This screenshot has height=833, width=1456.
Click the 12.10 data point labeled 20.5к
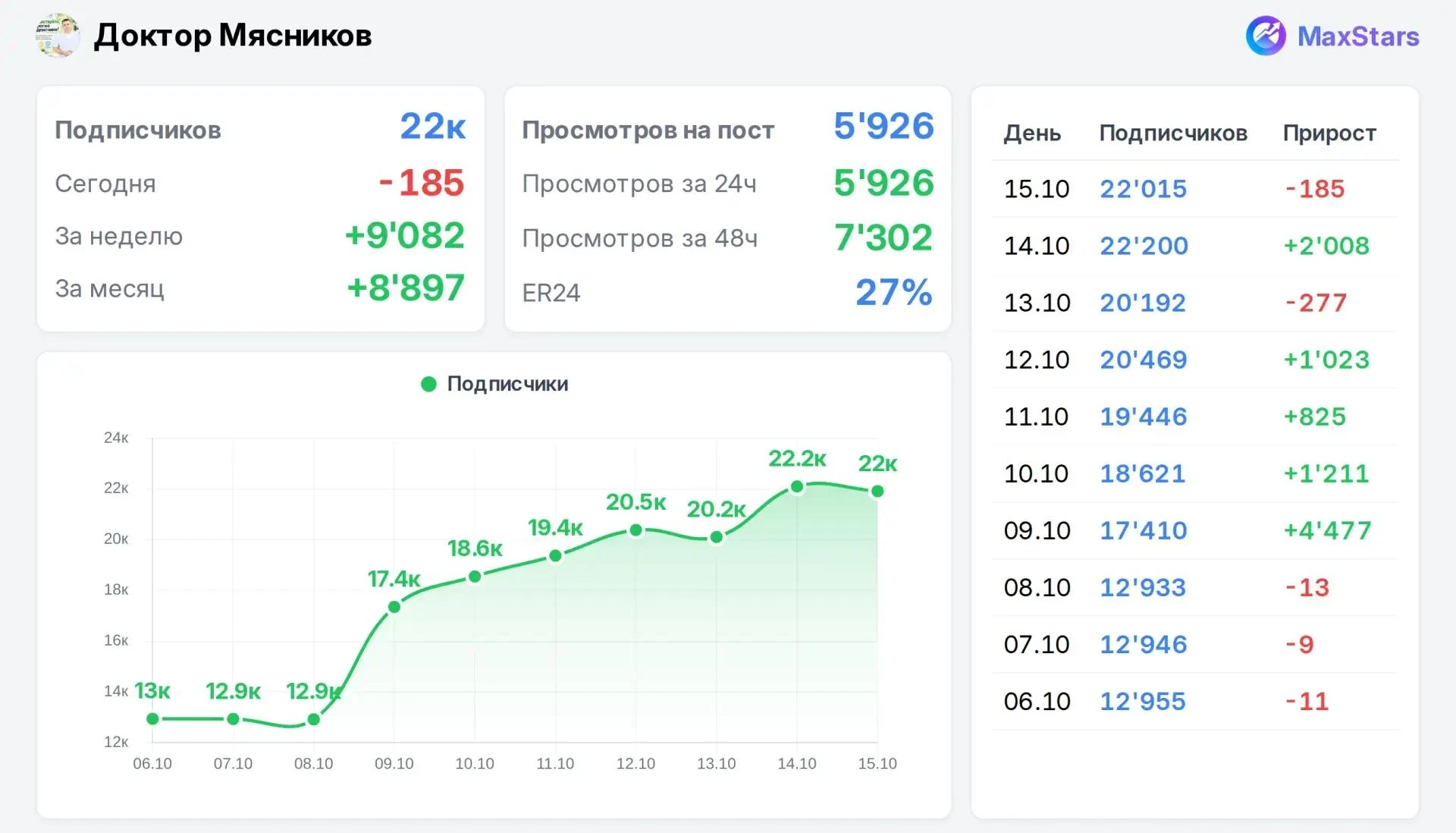point(636,530)
